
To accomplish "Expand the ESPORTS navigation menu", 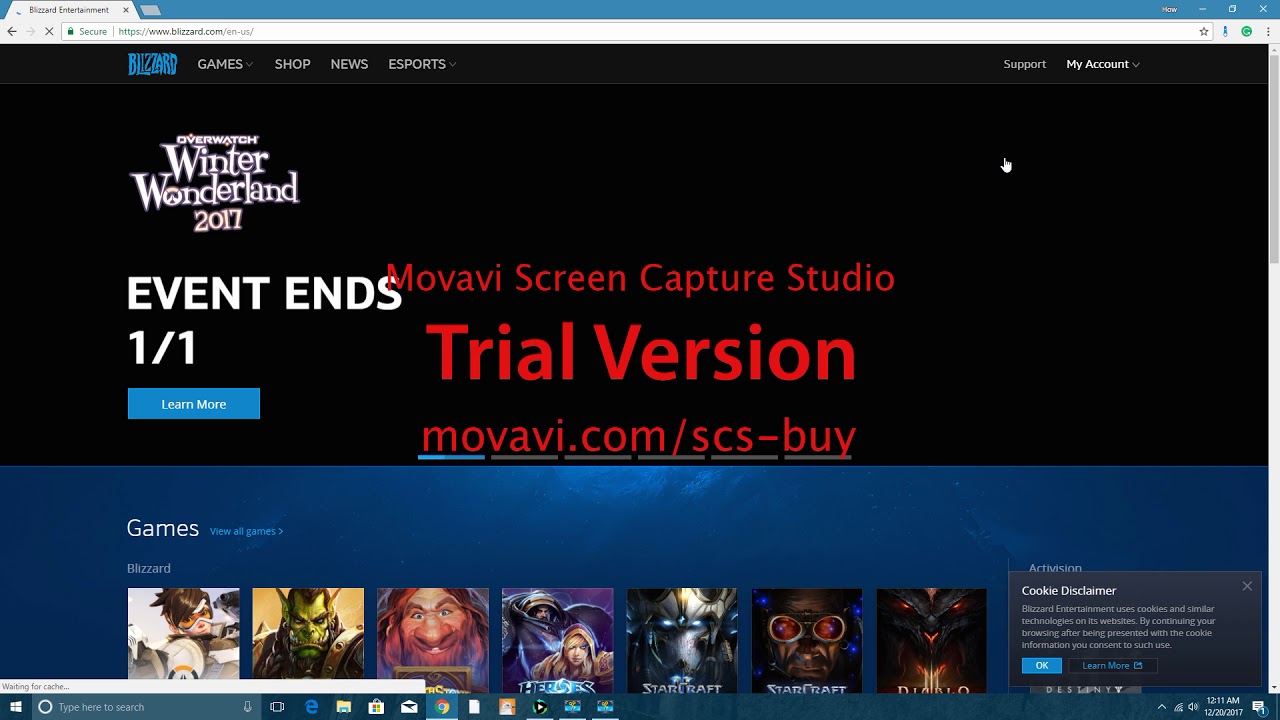I will tap(422, 64).
